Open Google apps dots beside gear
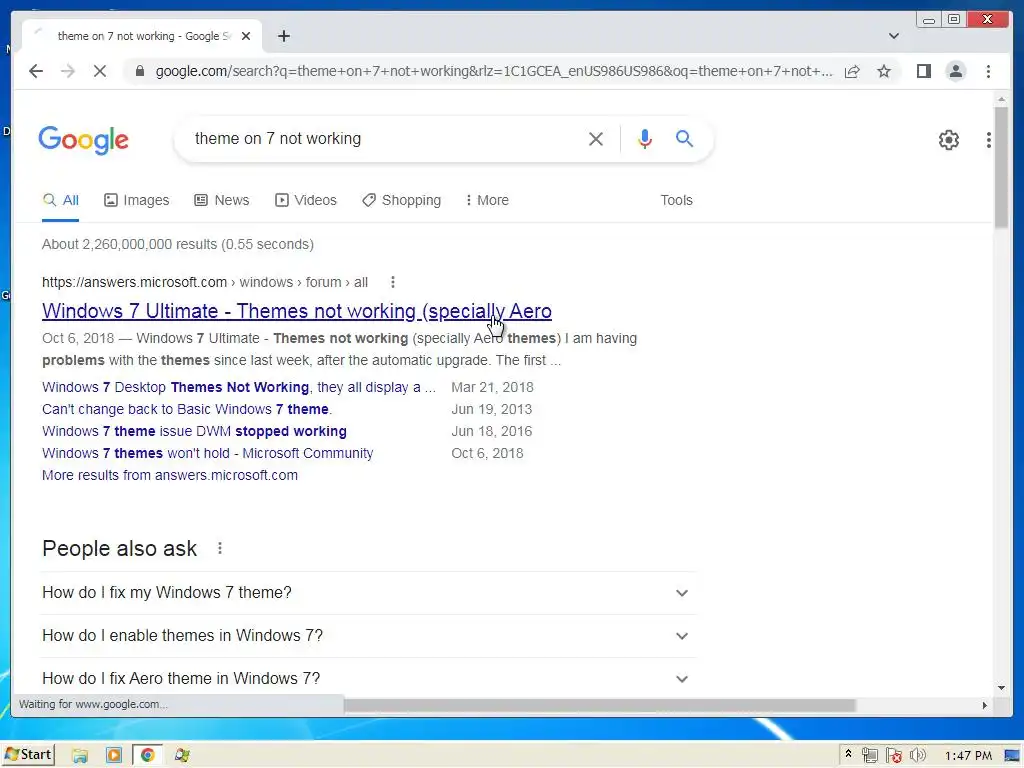1024x768 pixels. click(x=989, y=140)
